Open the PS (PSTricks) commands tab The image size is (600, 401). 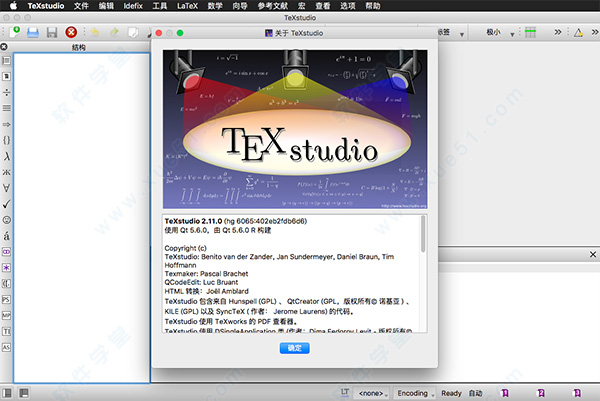pos(7,300)
